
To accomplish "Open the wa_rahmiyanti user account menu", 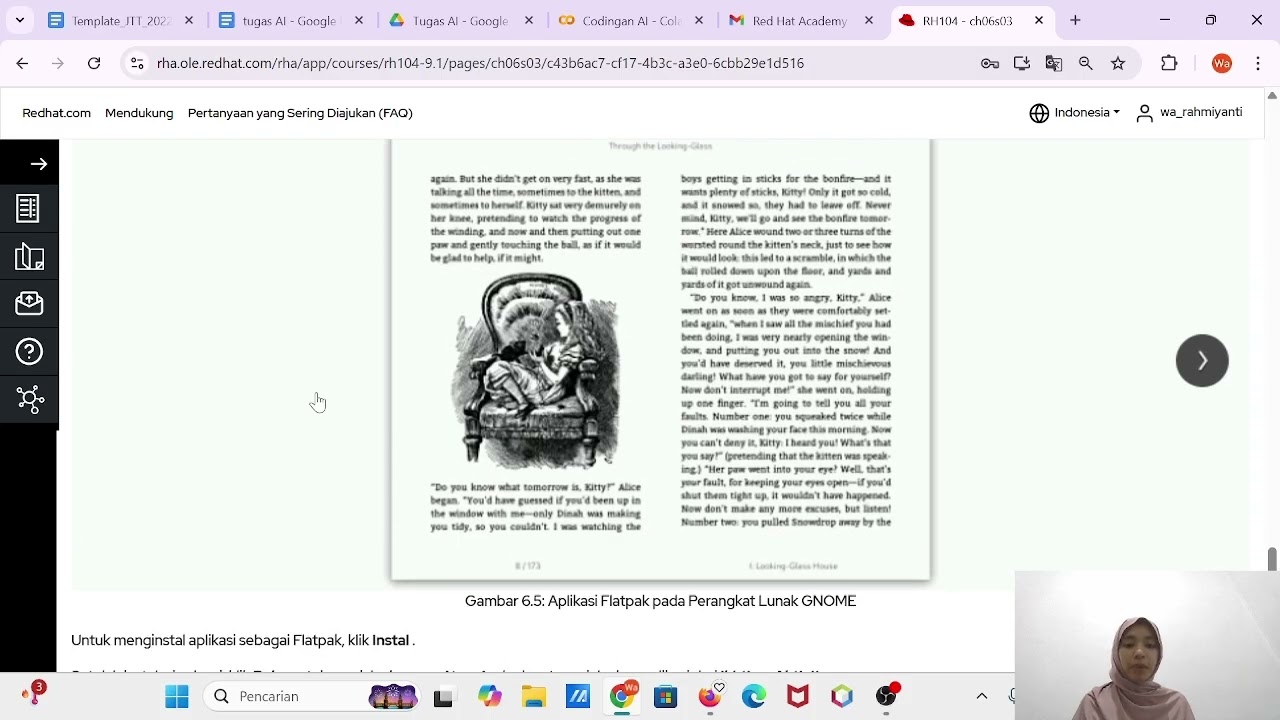I will [x=1189, y=112].
